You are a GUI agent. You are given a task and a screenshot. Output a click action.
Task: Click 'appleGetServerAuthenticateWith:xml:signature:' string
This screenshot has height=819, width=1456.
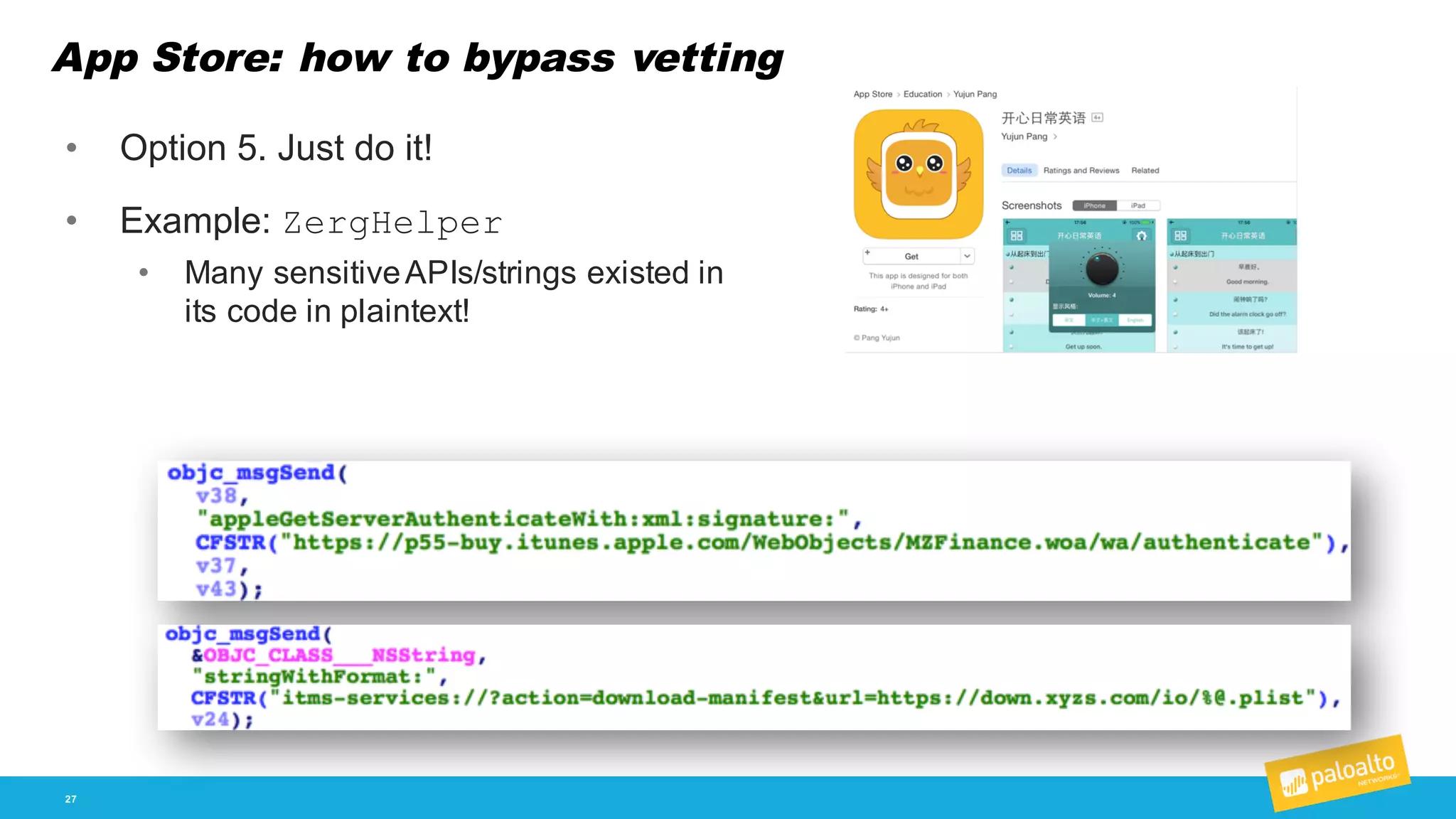click(523, 519)
